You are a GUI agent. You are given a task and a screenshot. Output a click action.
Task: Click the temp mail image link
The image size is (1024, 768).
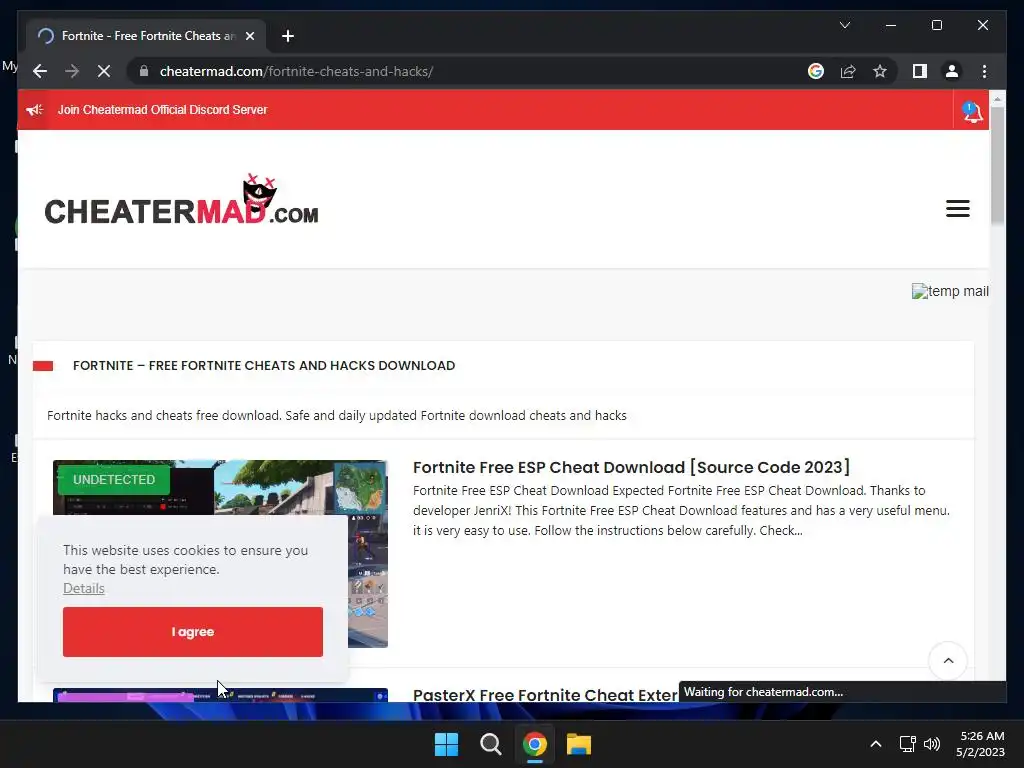pyautogui.click(x=950, y=291)
